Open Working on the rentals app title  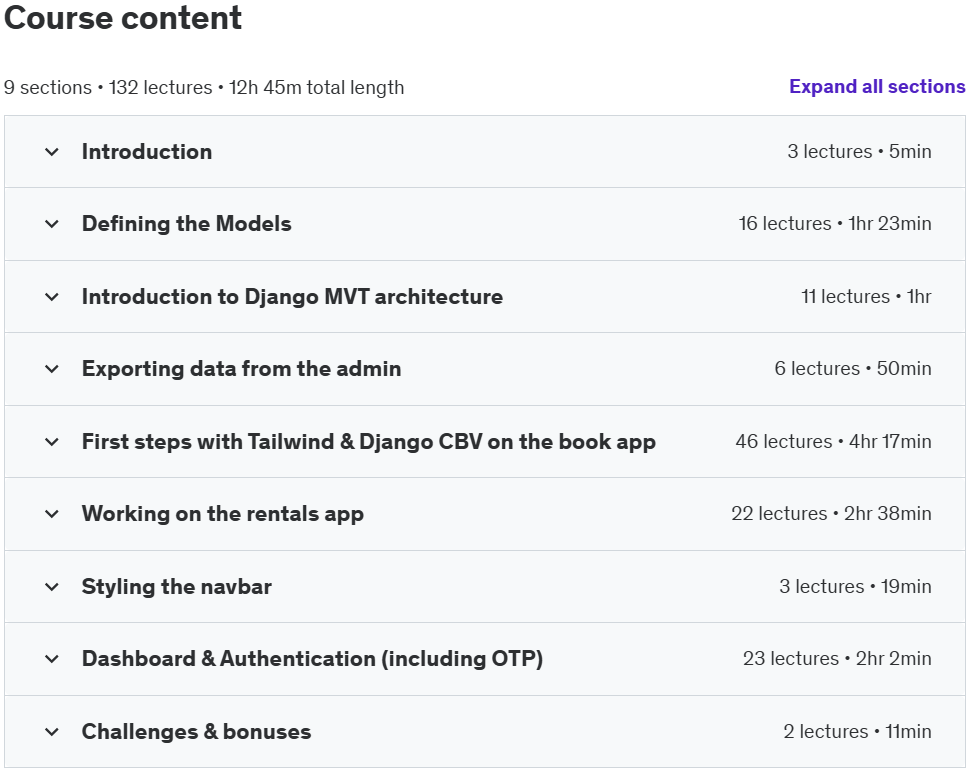[x=223, y=514]
